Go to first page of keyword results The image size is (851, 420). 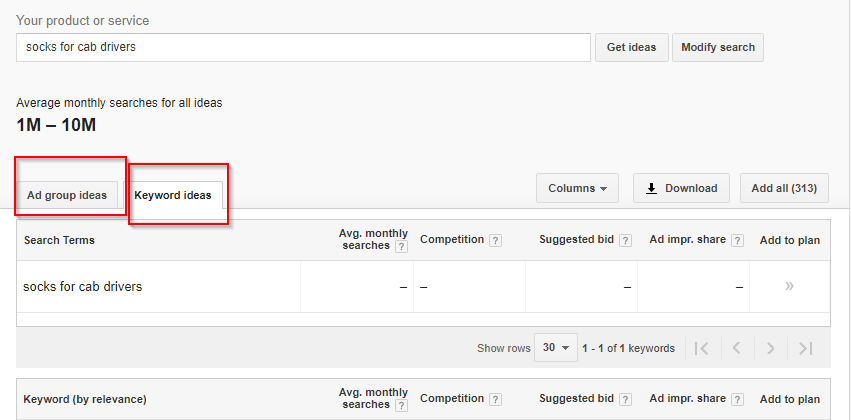pyautogui.click(x=701, y=348)
